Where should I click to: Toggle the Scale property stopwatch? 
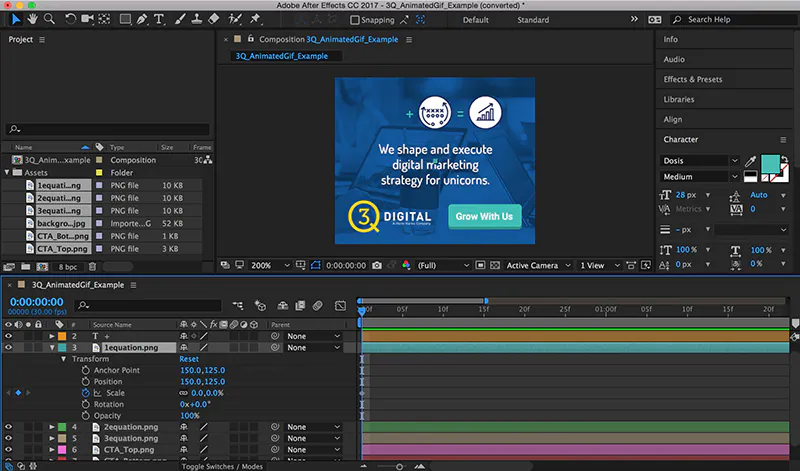tap(86, 393)
